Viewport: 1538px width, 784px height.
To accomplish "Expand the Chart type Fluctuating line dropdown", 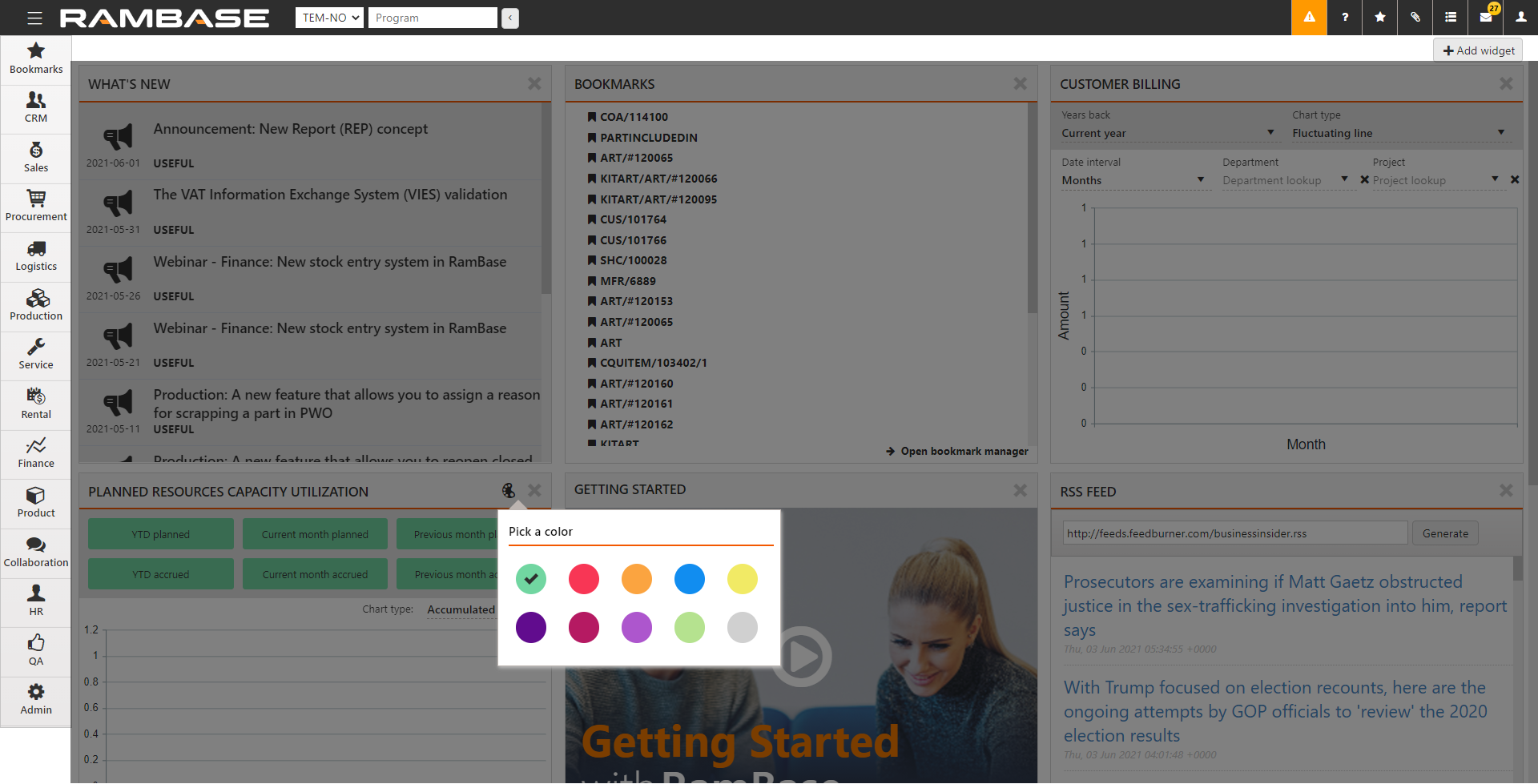I will pyautogui.click(x=1398, y=133).
